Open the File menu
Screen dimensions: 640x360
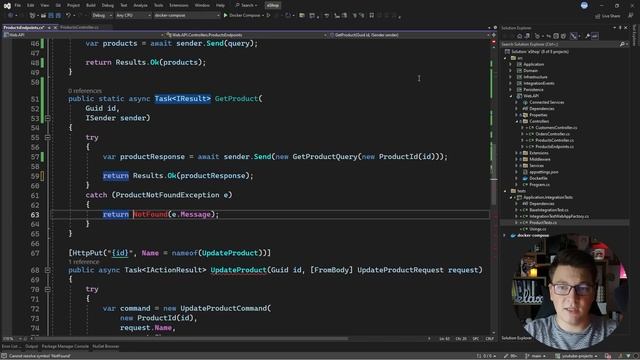18,5
